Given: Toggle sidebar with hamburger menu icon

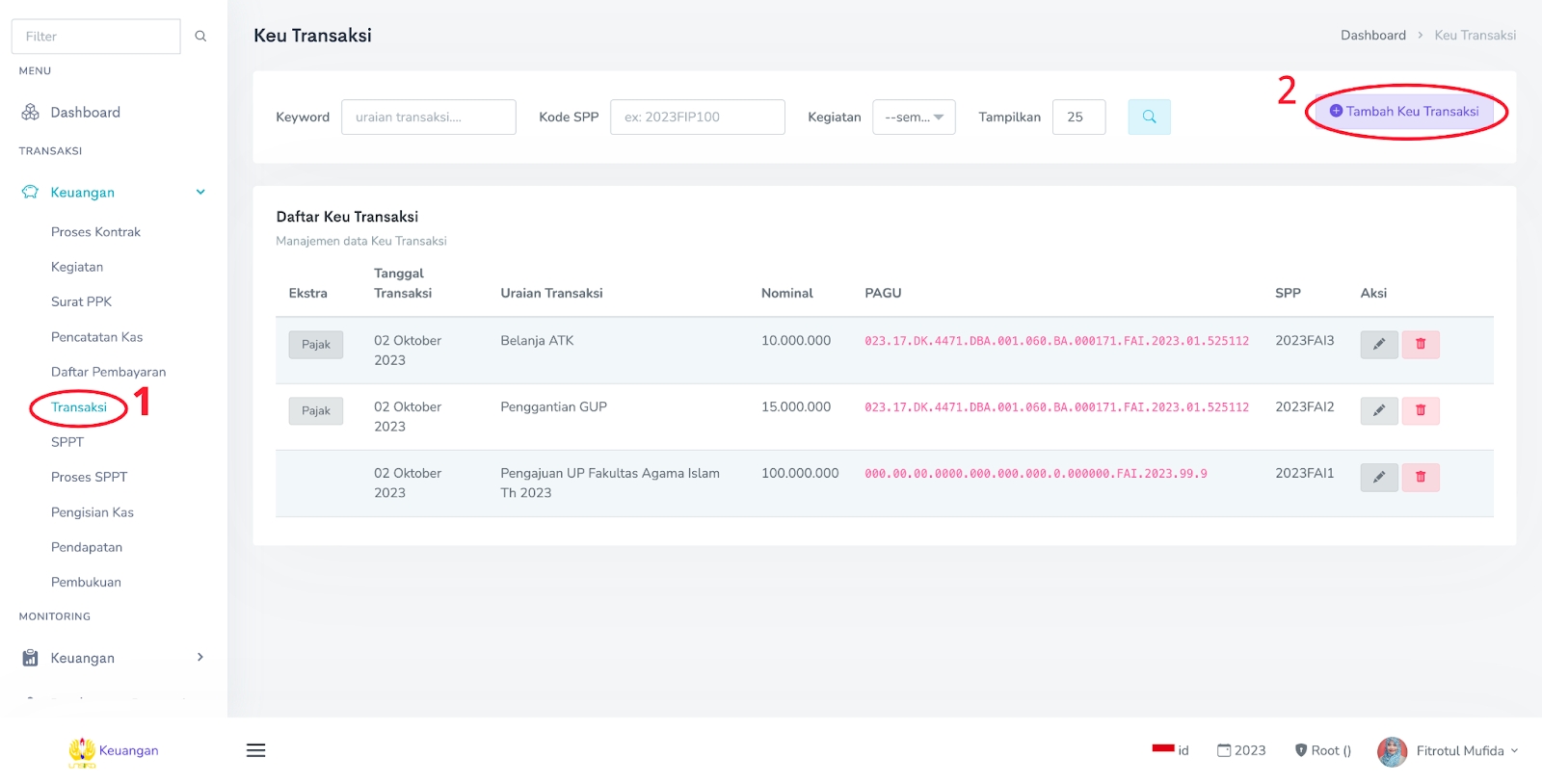Looking at the screenshot, I should coord(255,750).
